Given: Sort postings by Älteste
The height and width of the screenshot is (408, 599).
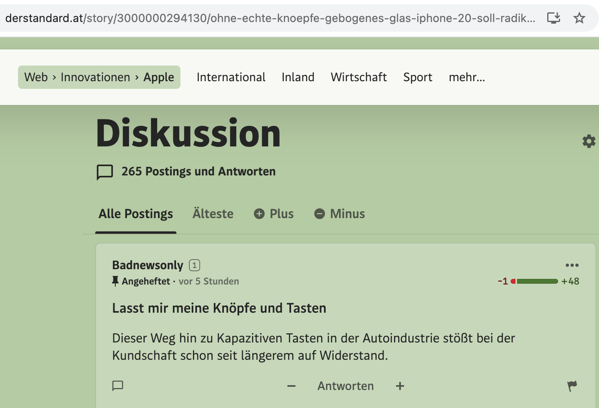Looking at the screenshot, I should click(x=213, y=214).
